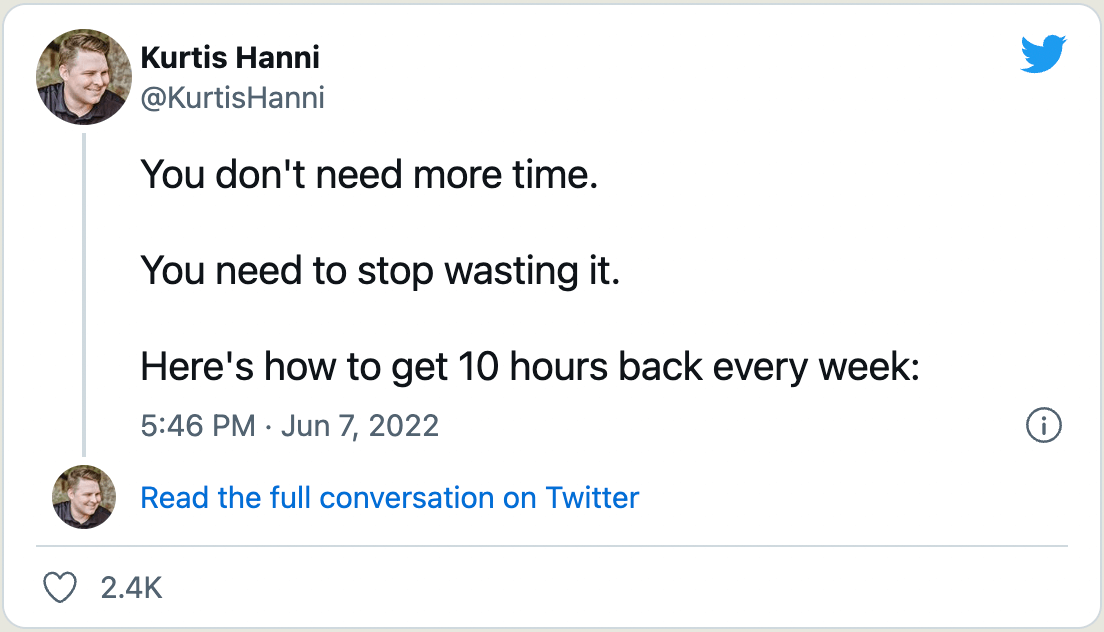The height and width of the screenshot is (632, 1104).
Task: Read the full conversation on Twitter
Action: click(x=389, y=497)
